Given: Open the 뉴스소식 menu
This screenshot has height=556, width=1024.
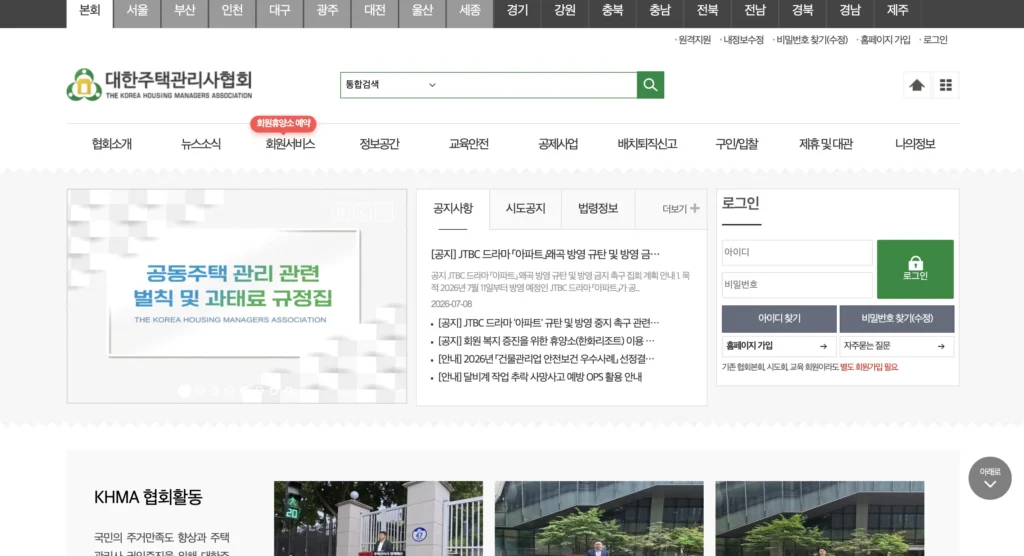Looking at the screenshot, I should point(201,144).
